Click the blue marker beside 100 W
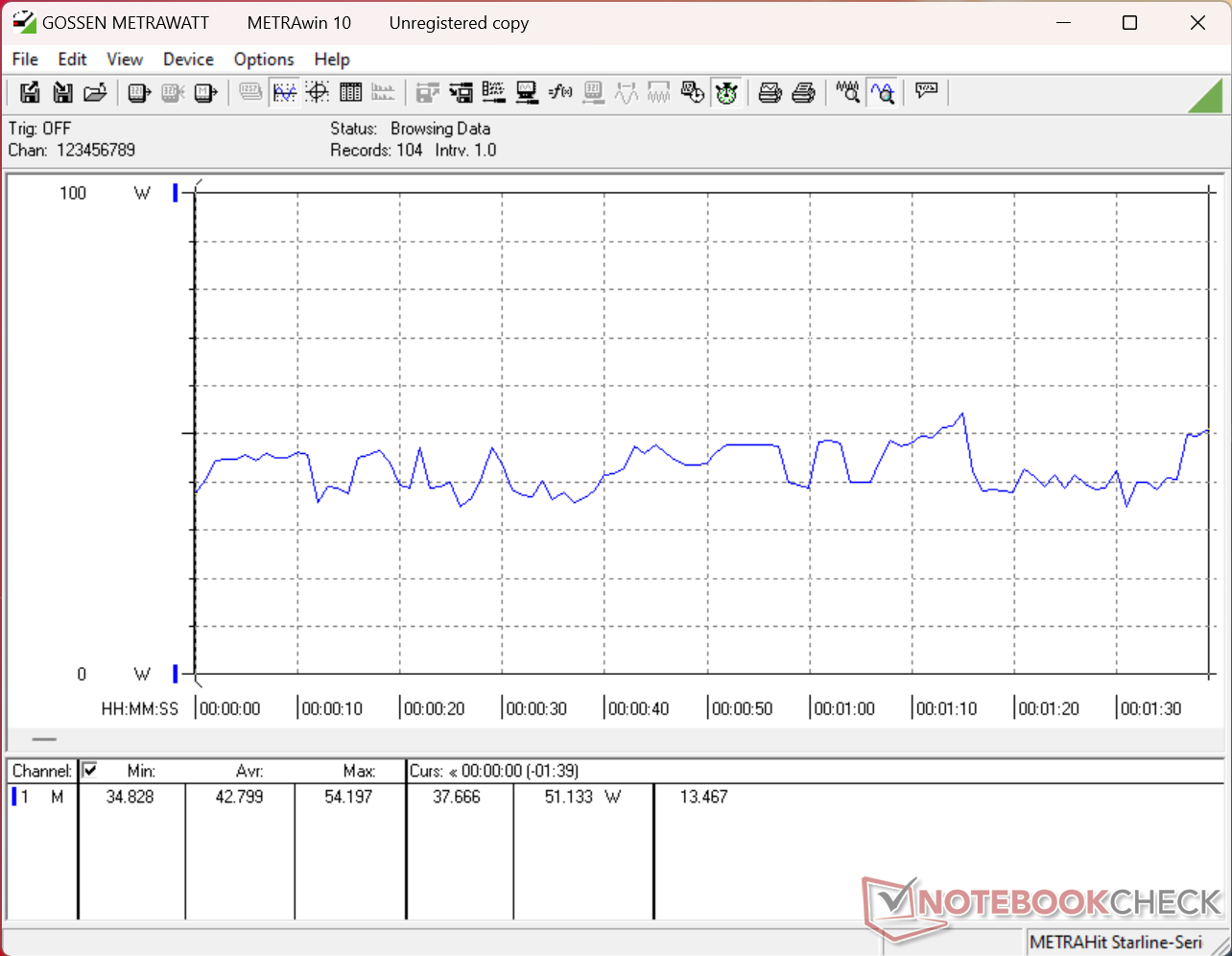Screen dimensions: 1232x956 176,193
